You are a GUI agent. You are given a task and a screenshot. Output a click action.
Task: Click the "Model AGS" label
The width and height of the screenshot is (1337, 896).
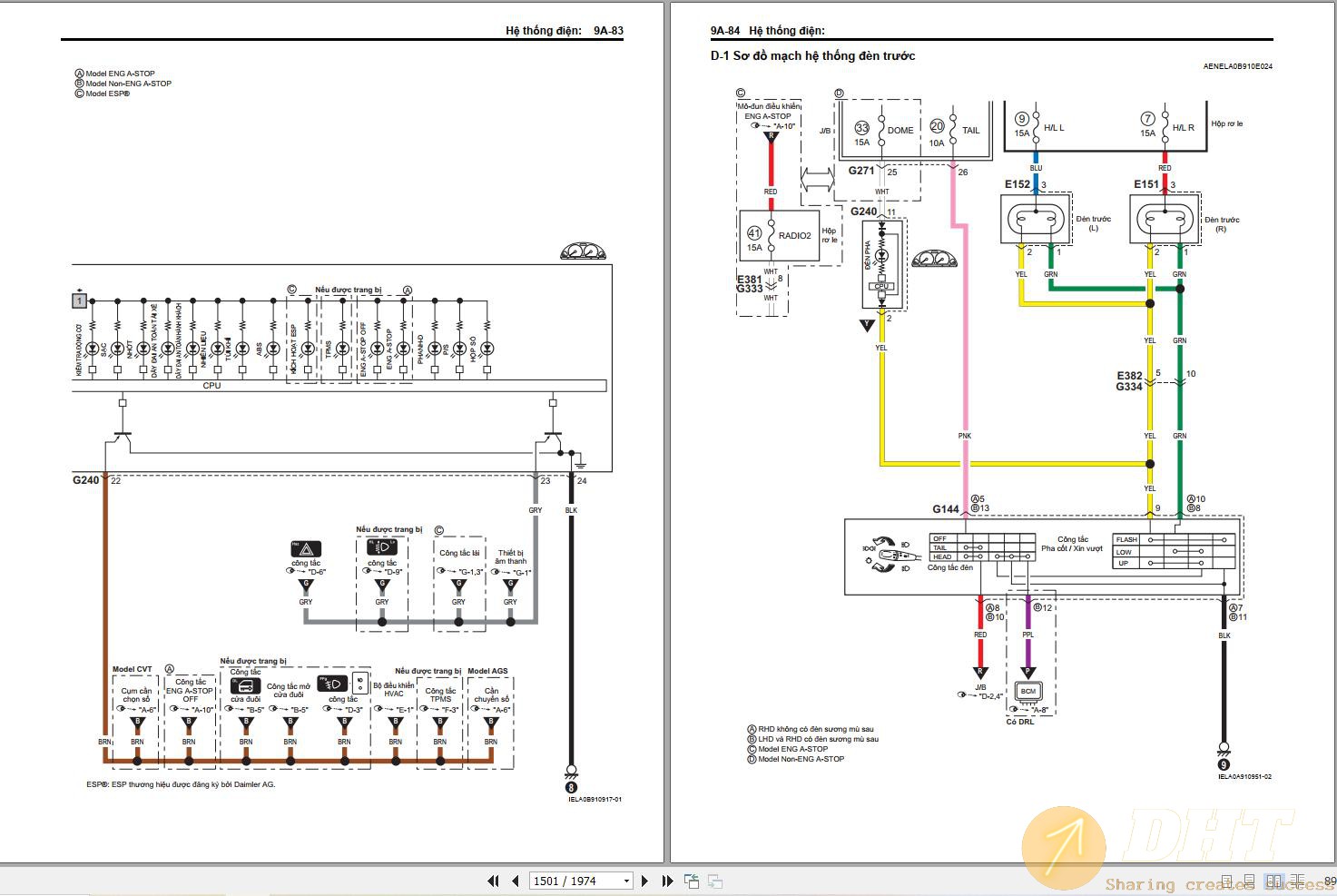click(x=487, y=671)
